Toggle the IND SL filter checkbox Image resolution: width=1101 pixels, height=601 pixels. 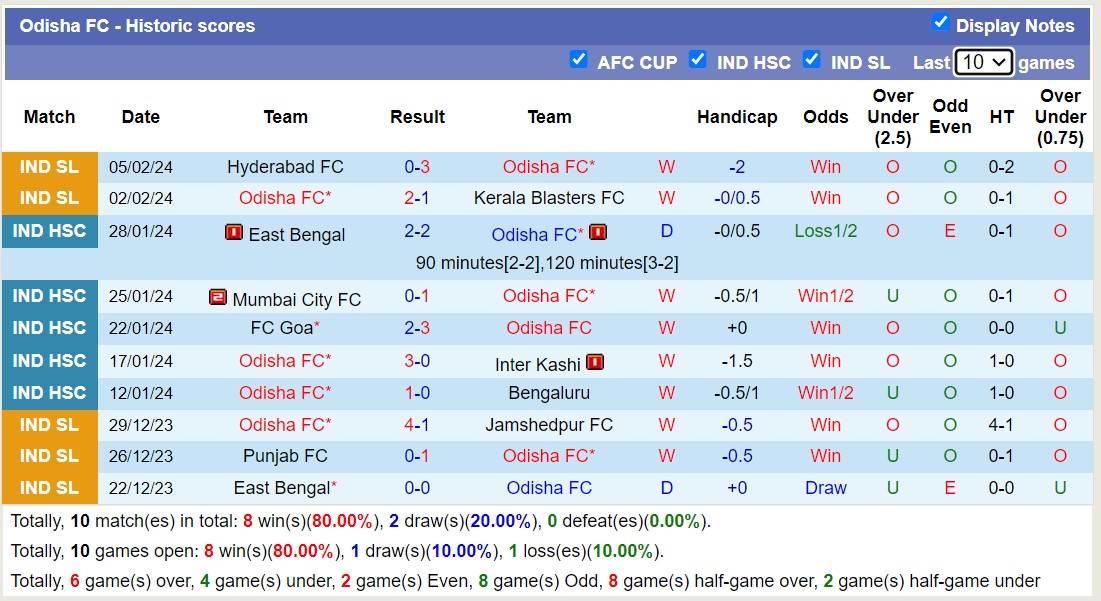tap(812, 60)
